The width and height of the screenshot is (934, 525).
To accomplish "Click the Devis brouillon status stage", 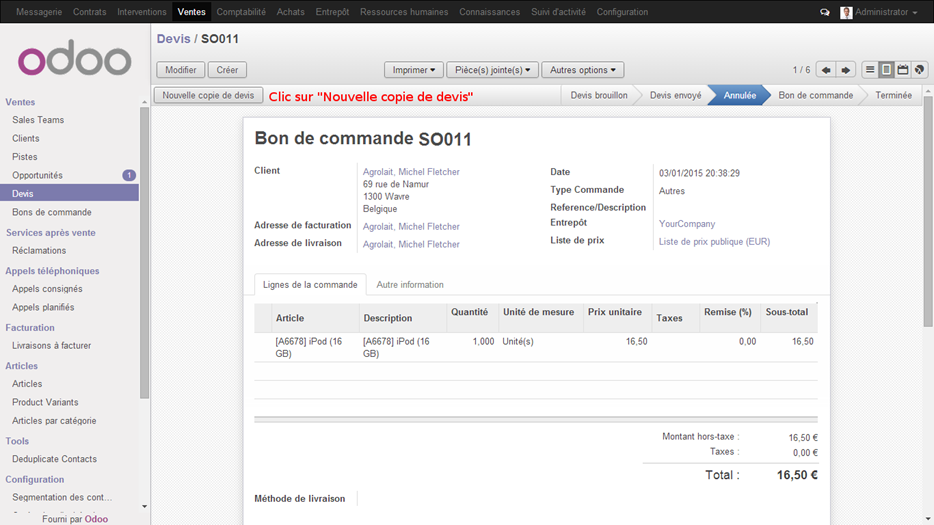I will tap(599, 95).
